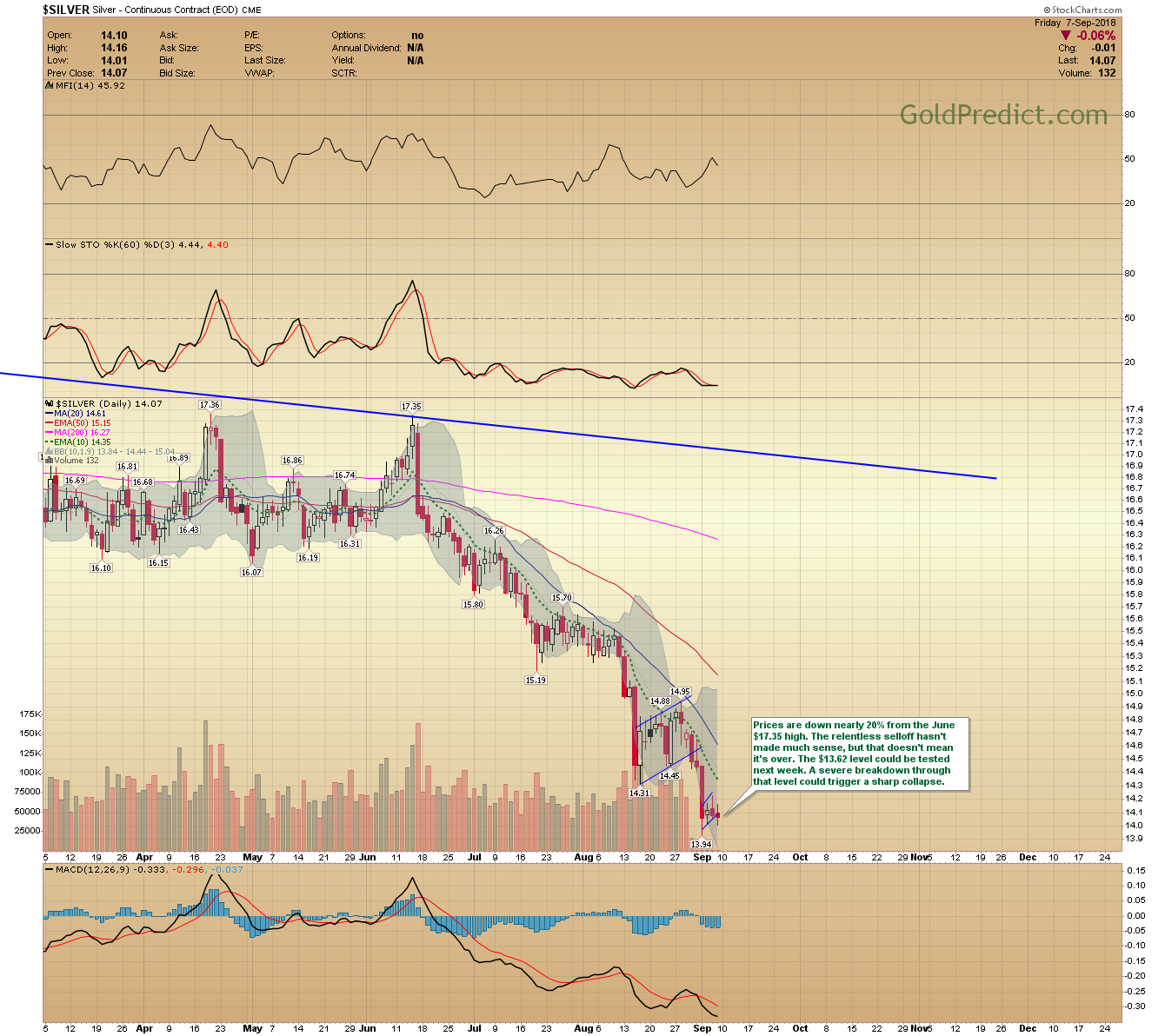Image resolution: width=1165 pixels, height=1036 pixels.
Task: Select the magenta MA(200) 16.27 legend entry
Action: click(82, 433)
